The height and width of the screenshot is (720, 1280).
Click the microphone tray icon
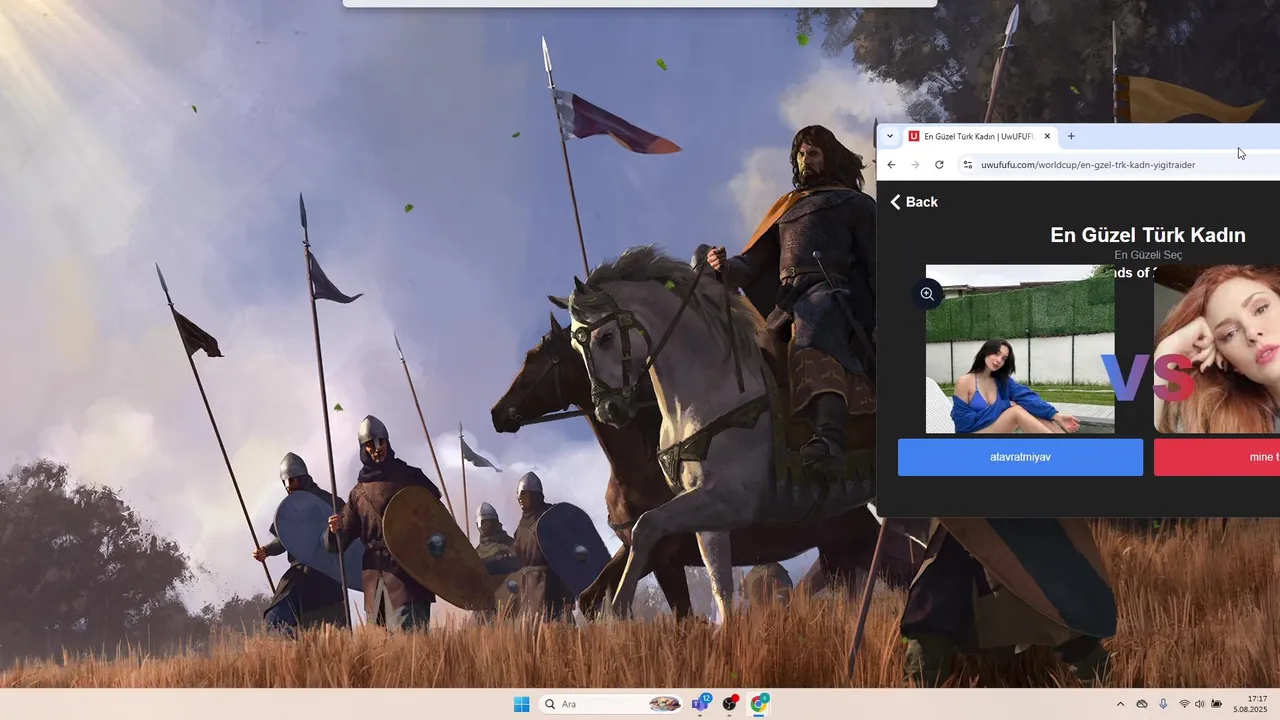pos(1163,704)
